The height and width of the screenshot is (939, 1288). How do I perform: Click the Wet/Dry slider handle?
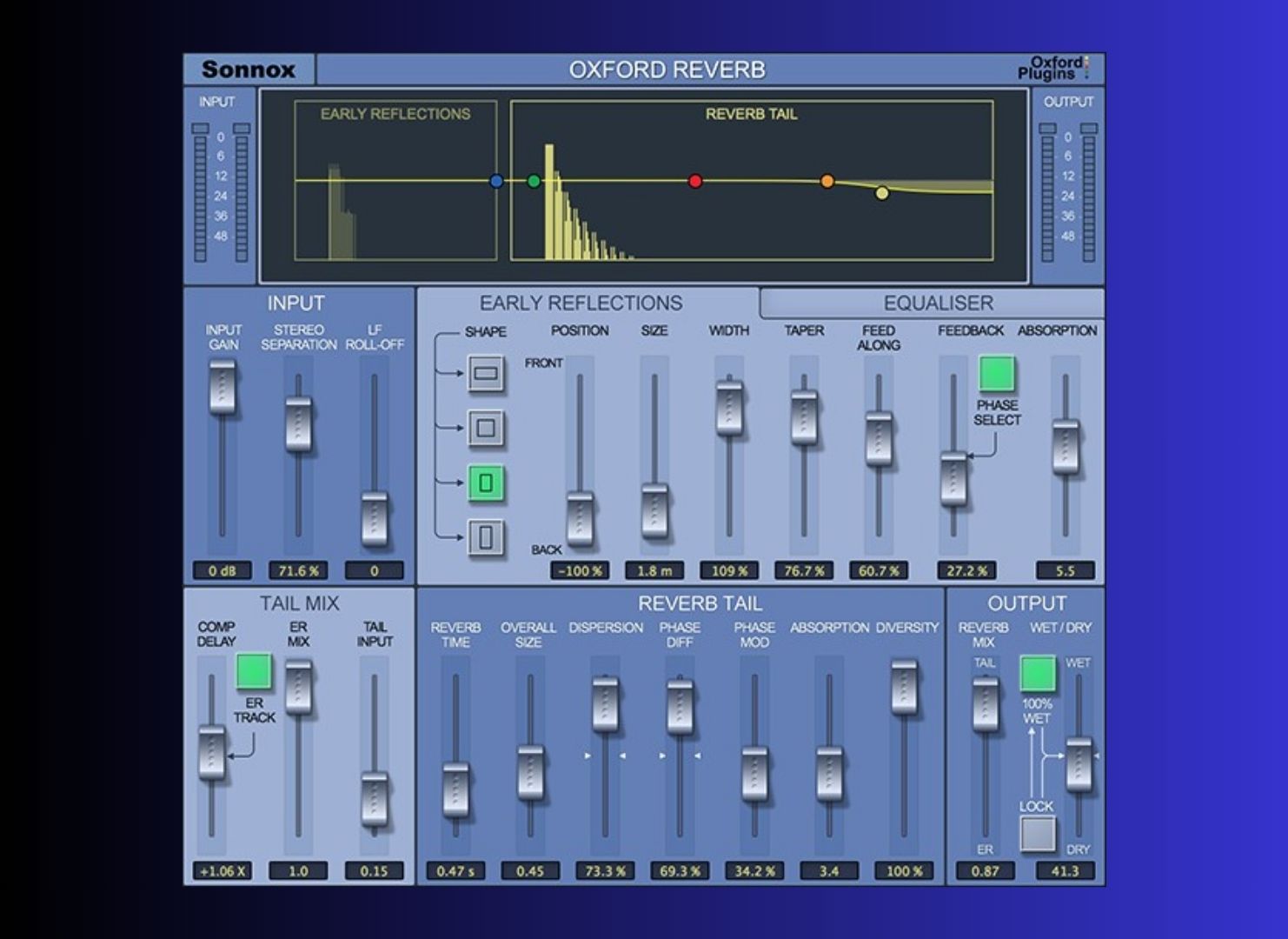[x=1079, y=763]
